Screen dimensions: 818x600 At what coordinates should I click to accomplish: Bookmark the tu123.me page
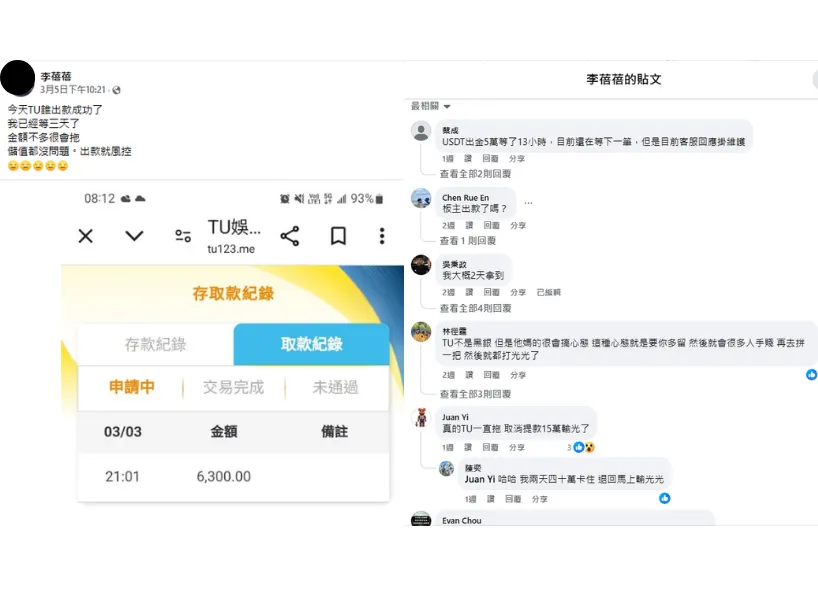[338, 236]
